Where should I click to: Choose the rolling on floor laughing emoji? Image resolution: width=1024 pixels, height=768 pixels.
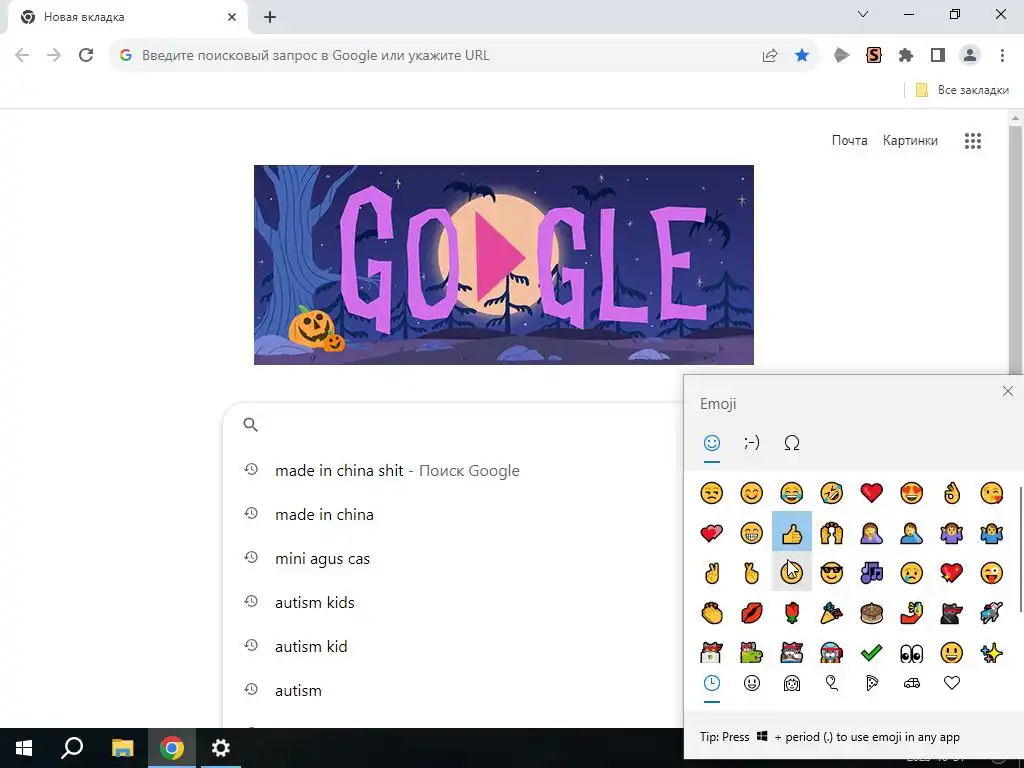click(x=831, y=492)
